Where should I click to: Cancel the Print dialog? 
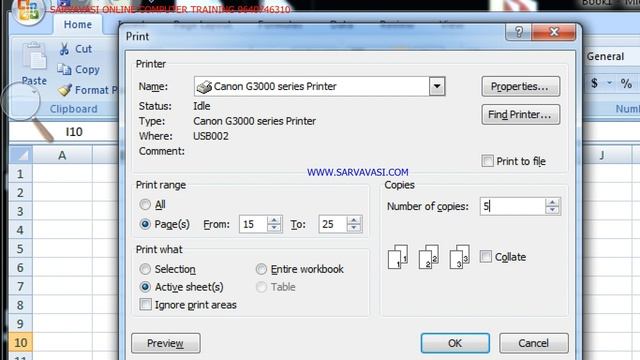tap(533, 343)
